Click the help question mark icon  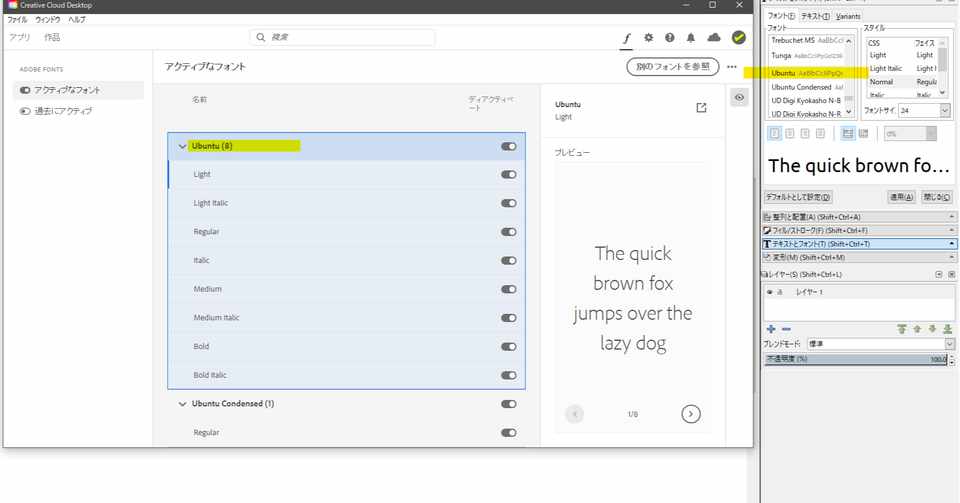coord(670,38)
